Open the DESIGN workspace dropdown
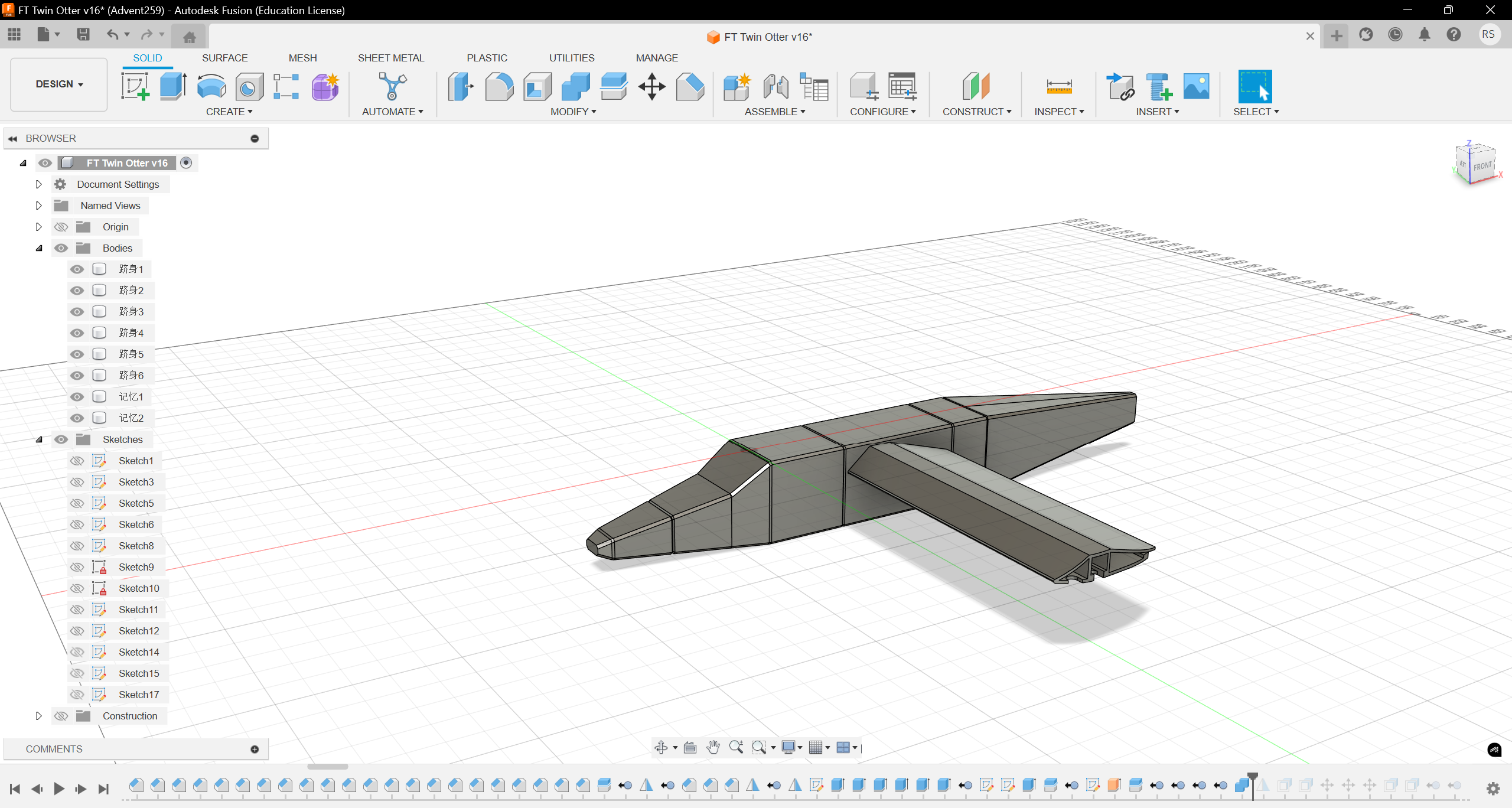The width and height of the screenshot is (1512, 808). [59, 84]
